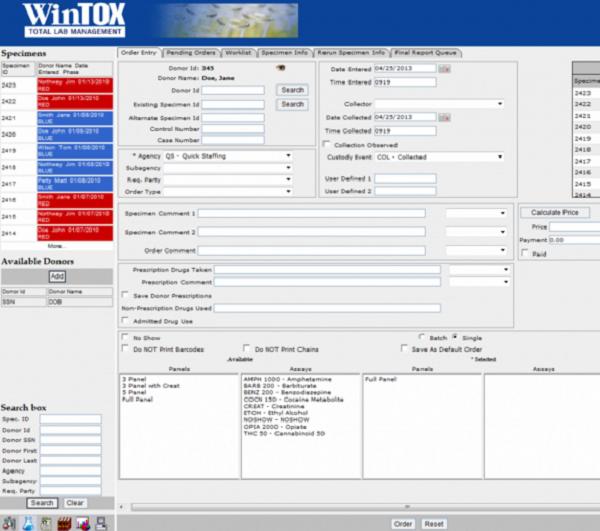Open the Worklist tab
600x531 pixels.
coord(238,53)
